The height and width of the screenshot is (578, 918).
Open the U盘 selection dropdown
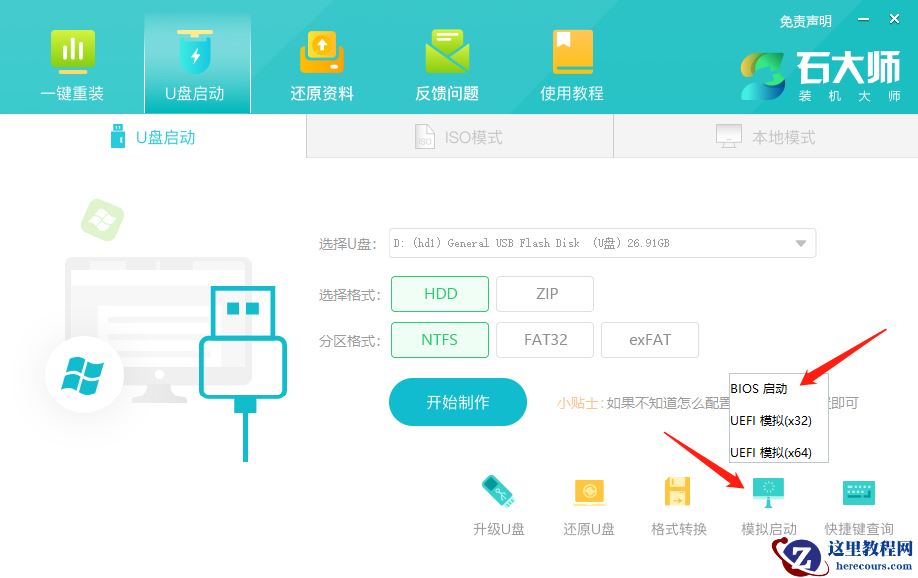point(799,242)
